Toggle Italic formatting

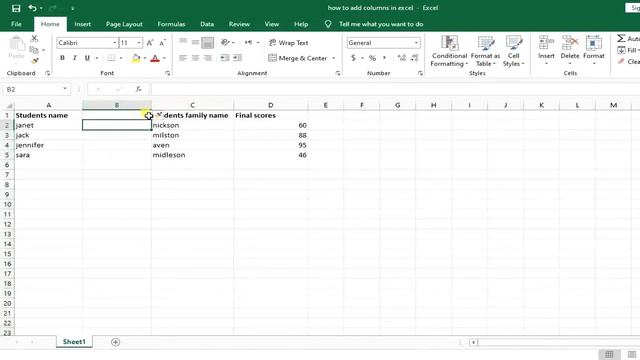pos(75,58)
